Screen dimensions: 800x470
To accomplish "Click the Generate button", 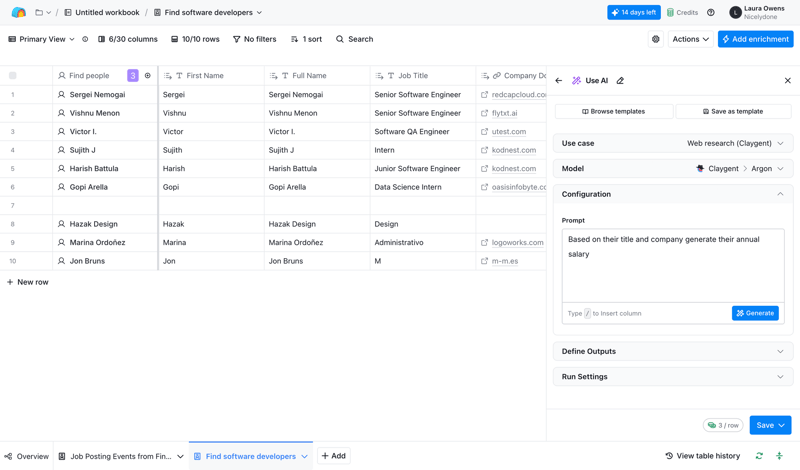I will tap(755, 313).
